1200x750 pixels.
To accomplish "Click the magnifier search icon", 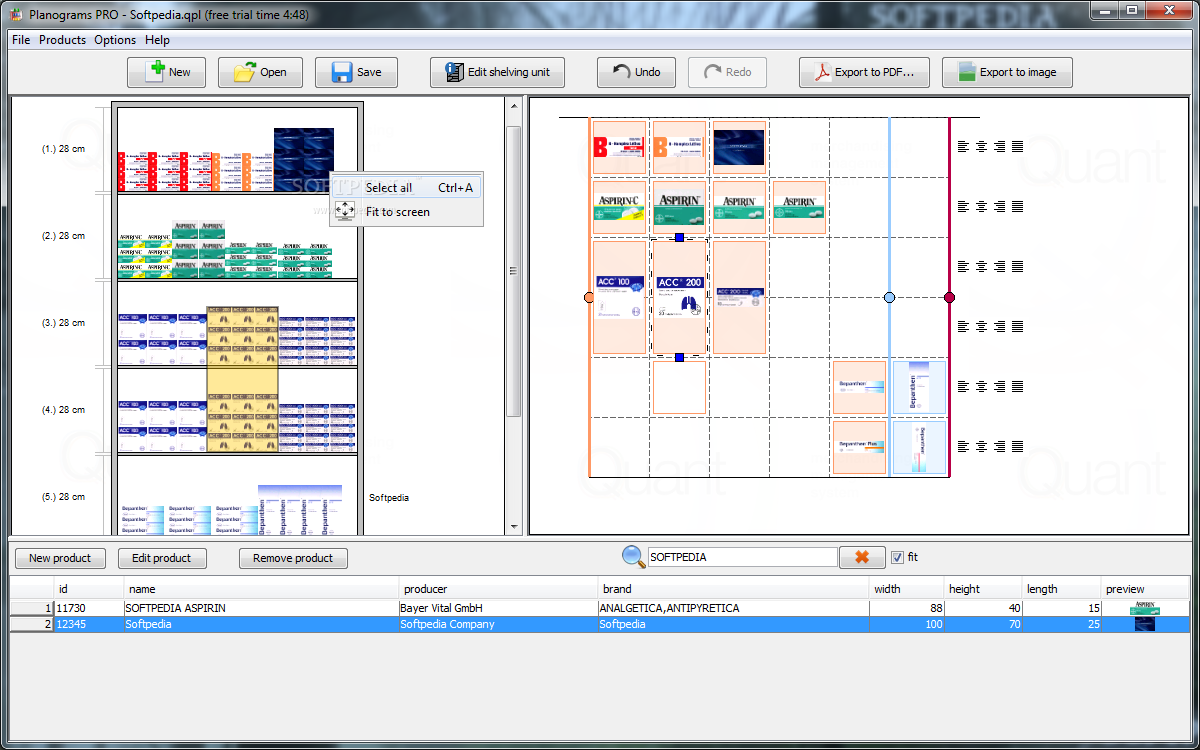I will click(x=634, y=557).
